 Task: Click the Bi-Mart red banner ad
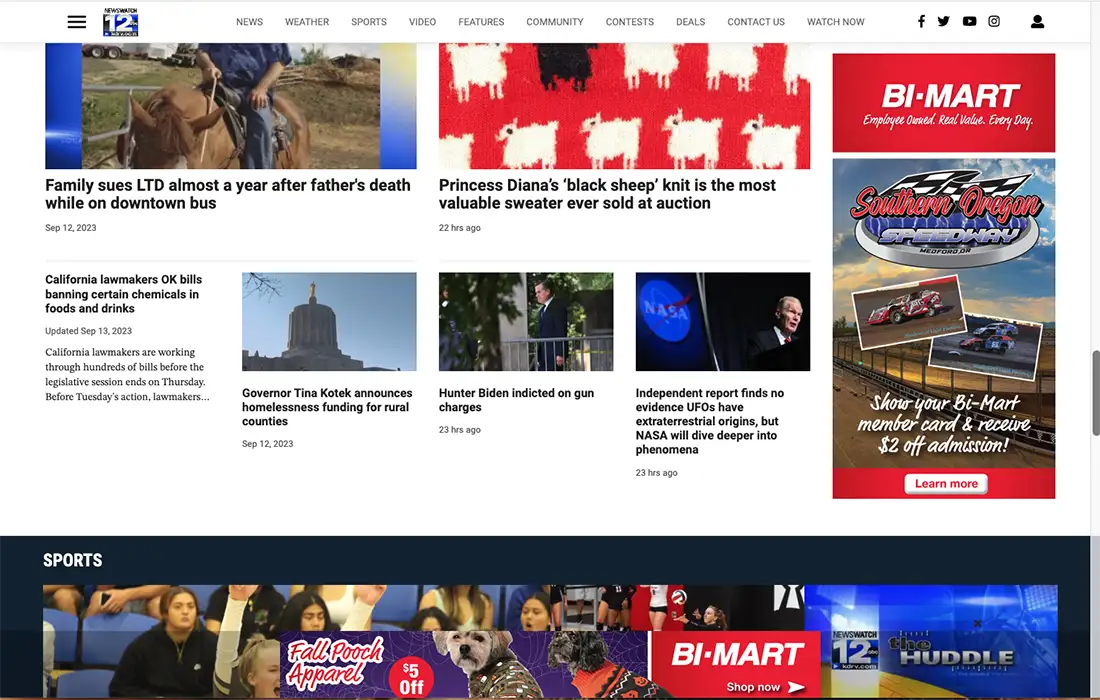pos(944,102)
